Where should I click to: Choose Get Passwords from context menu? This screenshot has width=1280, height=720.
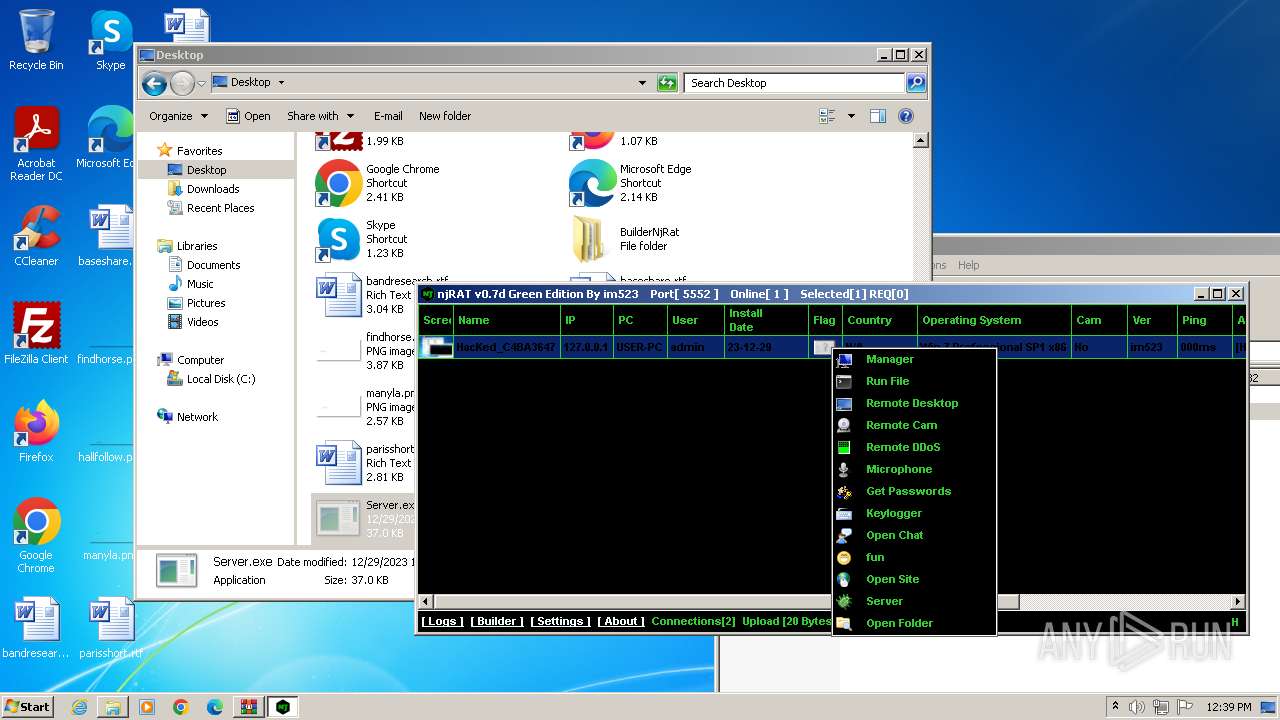coord(908,491)
